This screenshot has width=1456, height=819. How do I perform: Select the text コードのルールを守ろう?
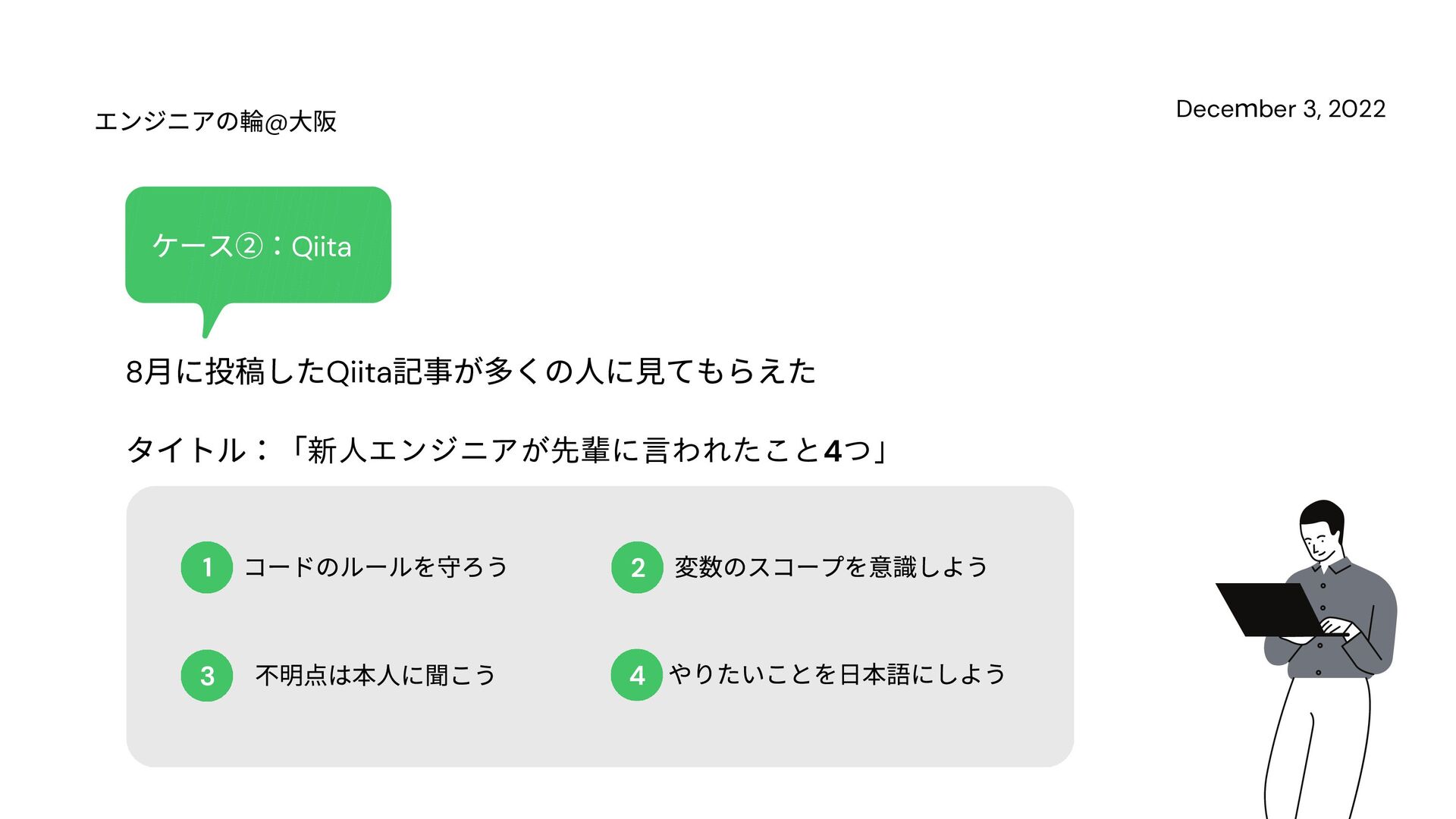pyautogui.click(x=376, y=567)
